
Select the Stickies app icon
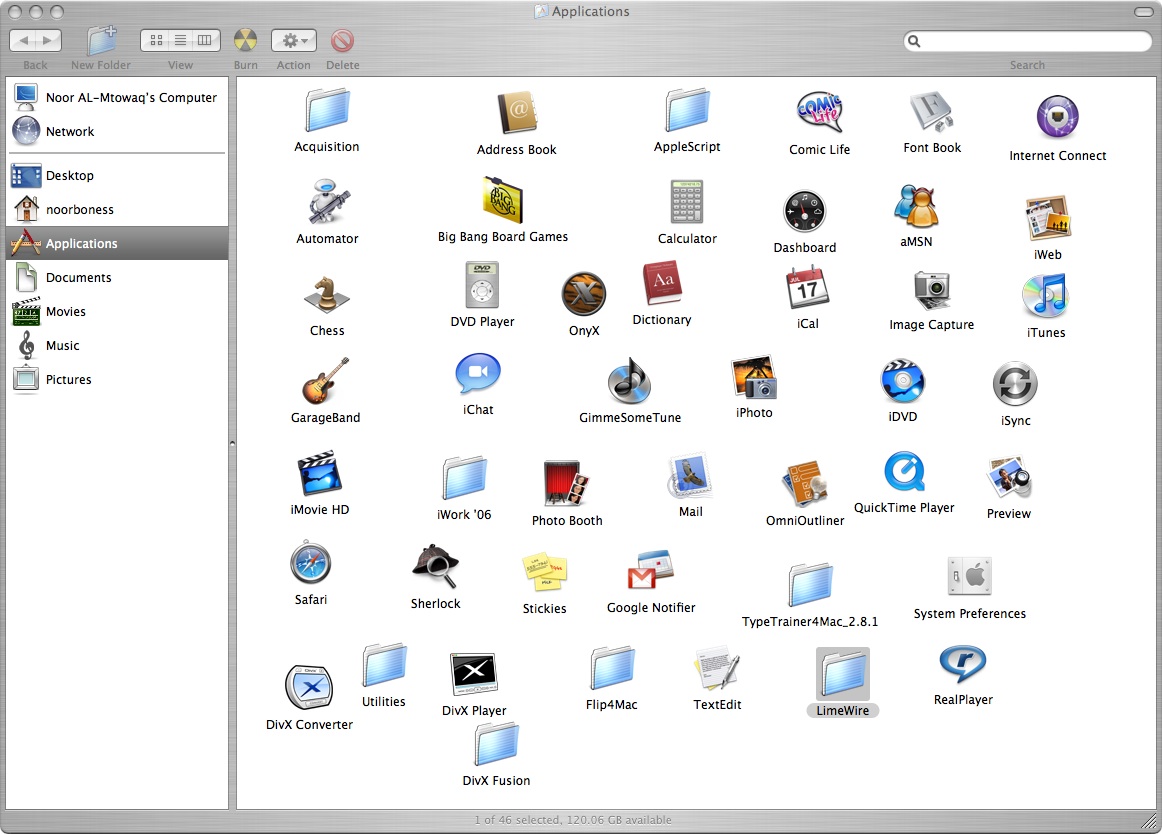click(x=545, y=572)
